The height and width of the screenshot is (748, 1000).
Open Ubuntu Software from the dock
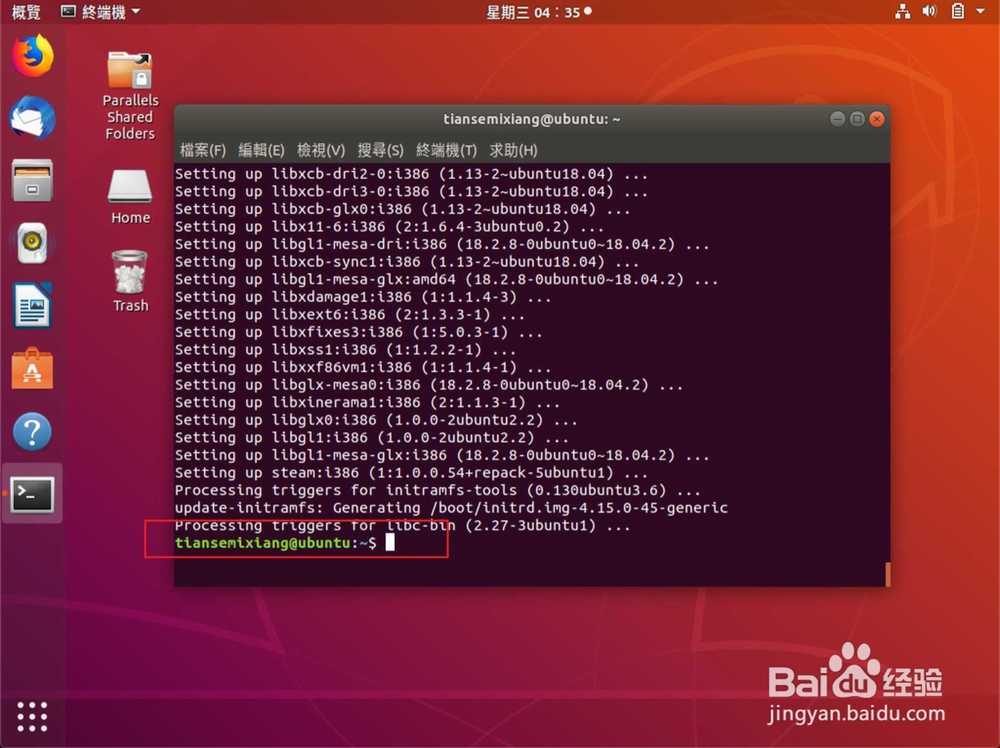(32, 369)
